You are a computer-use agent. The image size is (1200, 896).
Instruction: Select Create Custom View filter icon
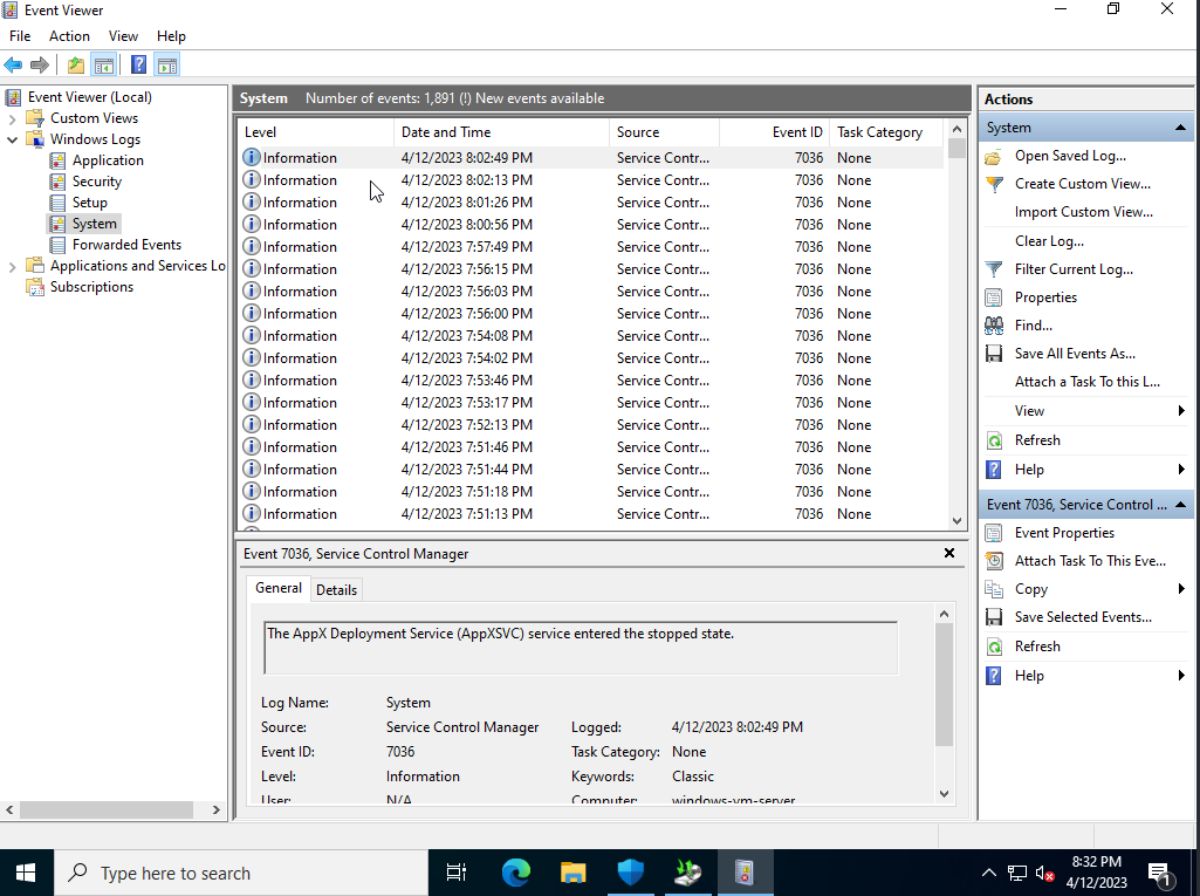993,184
